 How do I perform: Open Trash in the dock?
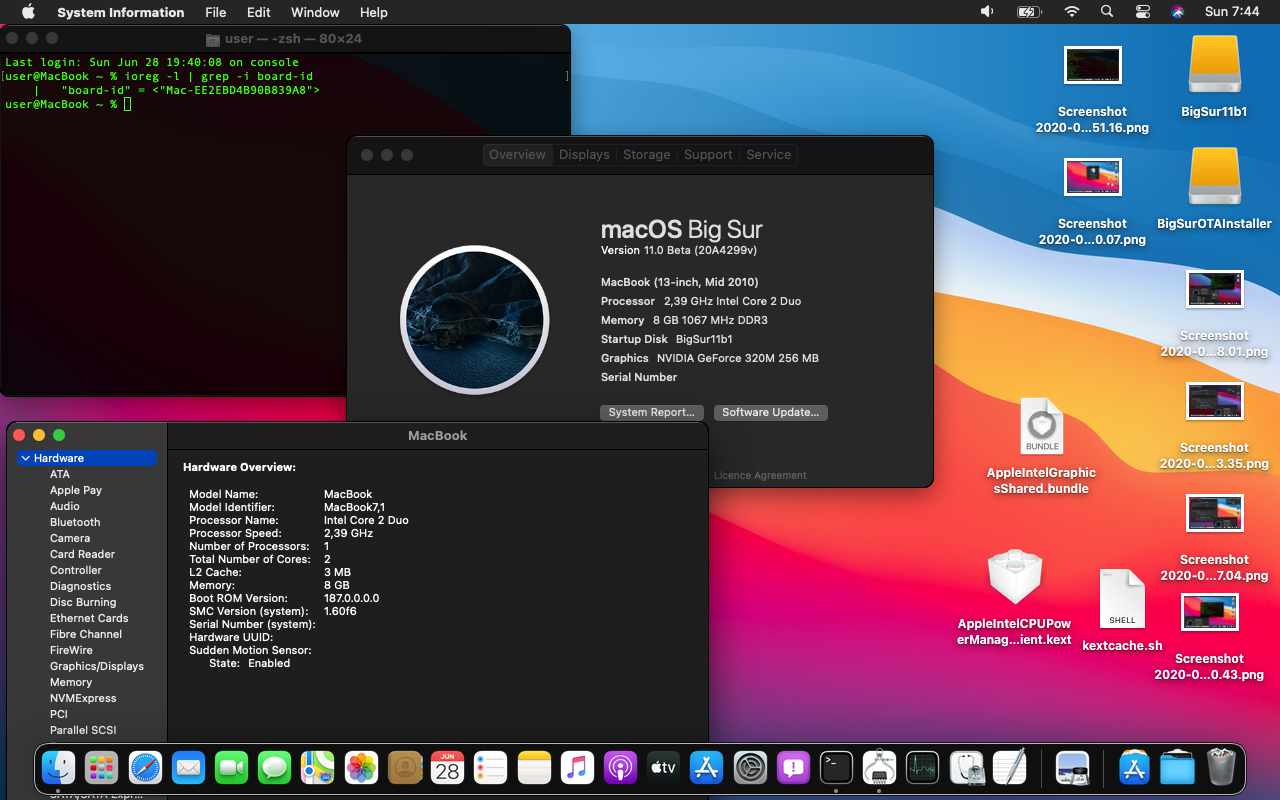click(x=1221, y=768)
